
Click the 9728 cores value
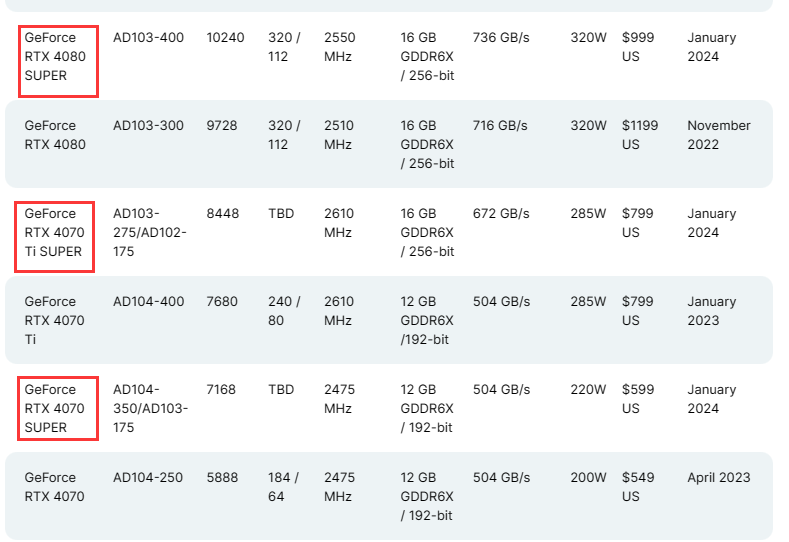[x=222, y=126]
